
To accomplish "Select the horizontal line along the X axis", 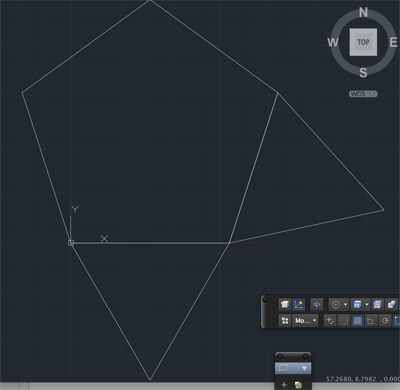I will coord(150,243).
